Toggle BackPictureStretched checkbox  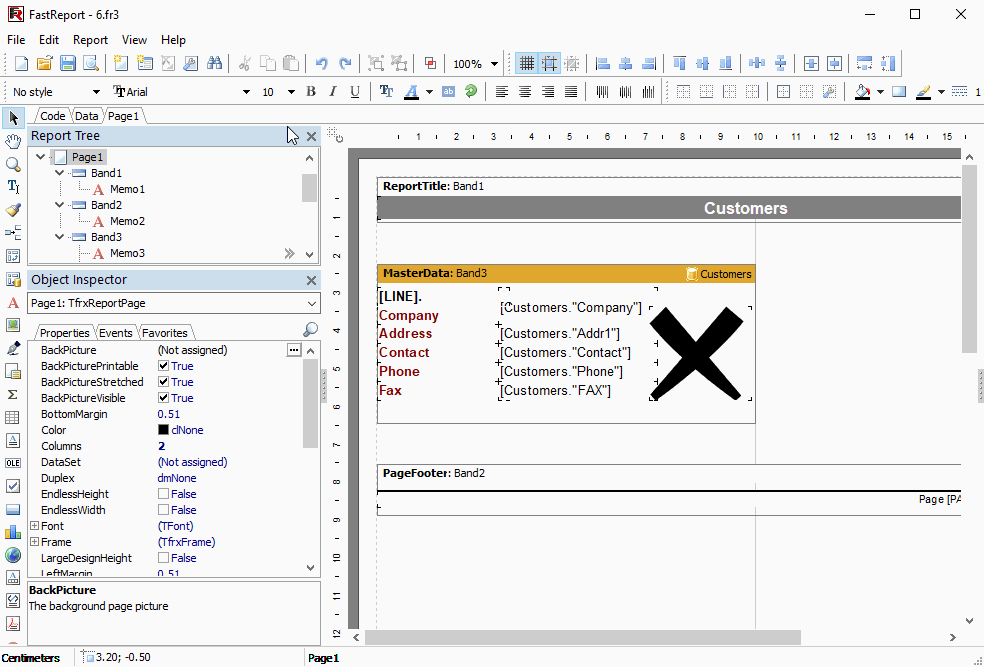163,382
